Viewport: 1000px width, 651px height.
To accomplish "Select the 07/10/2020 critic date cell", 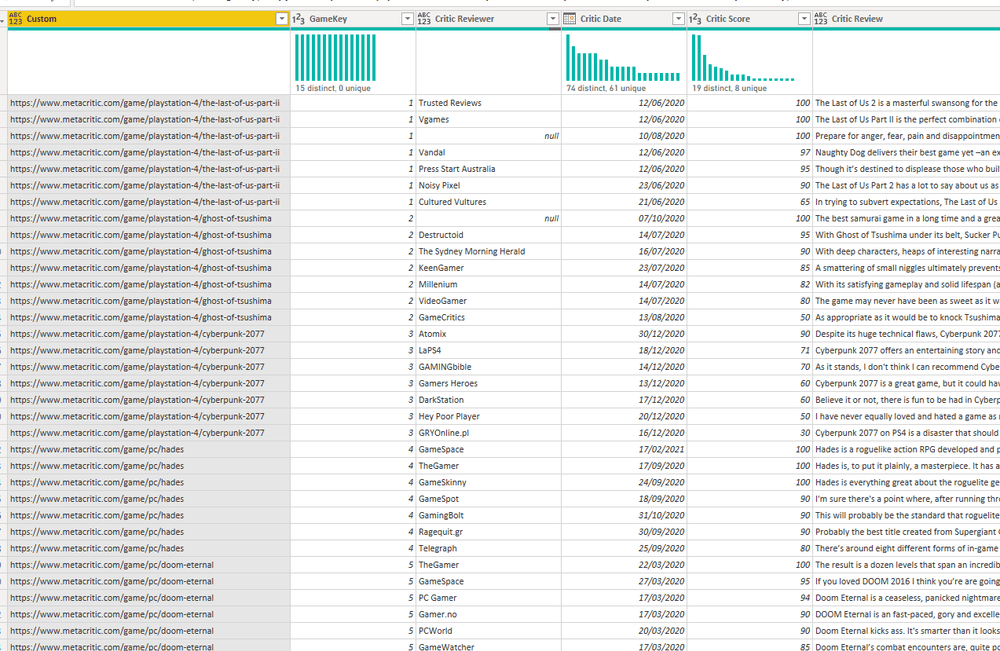I will [624, 219].
